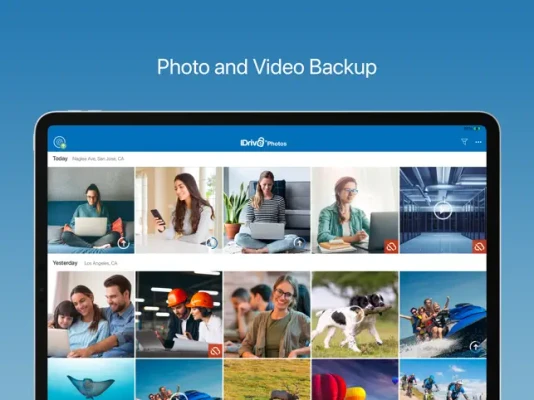Screen dimensions: 534x400
Task: Play the server room video
Action: [443, 210]
